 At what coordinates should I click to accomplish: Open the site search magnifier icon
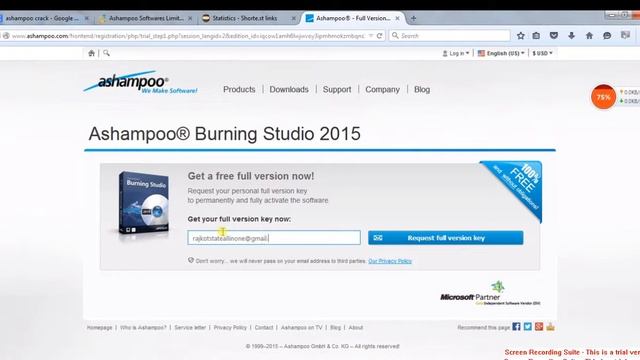(x=106, y=53)
